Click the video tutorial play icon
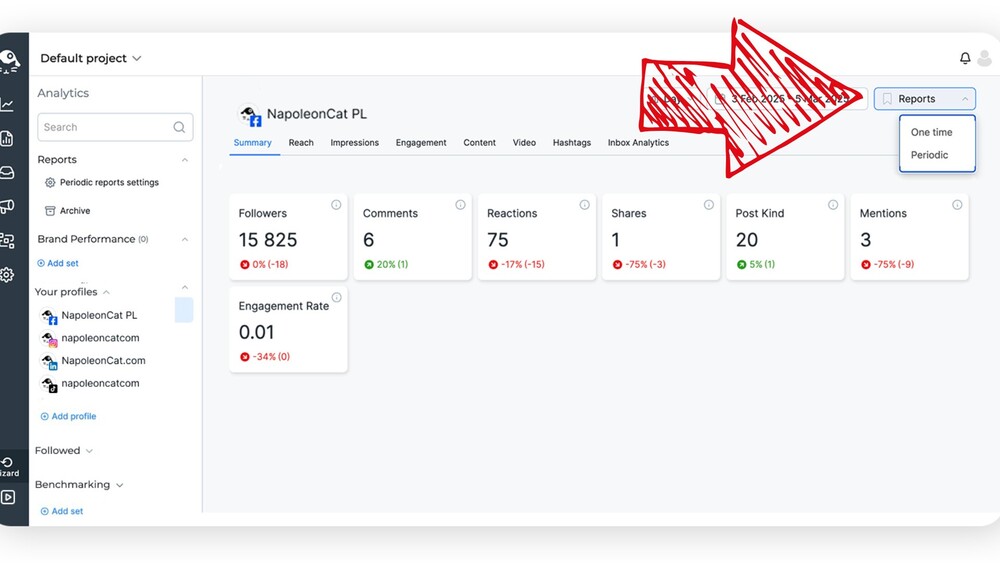Screen dimensions: 1000x563 pyautogui.click(x=8, y=497)
